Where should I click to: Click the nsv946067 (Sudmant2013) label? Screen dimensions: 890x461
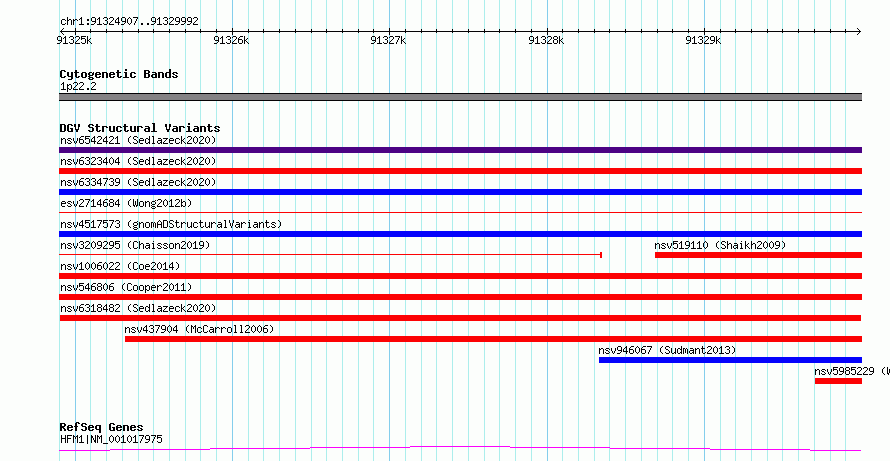pos(668,350)
